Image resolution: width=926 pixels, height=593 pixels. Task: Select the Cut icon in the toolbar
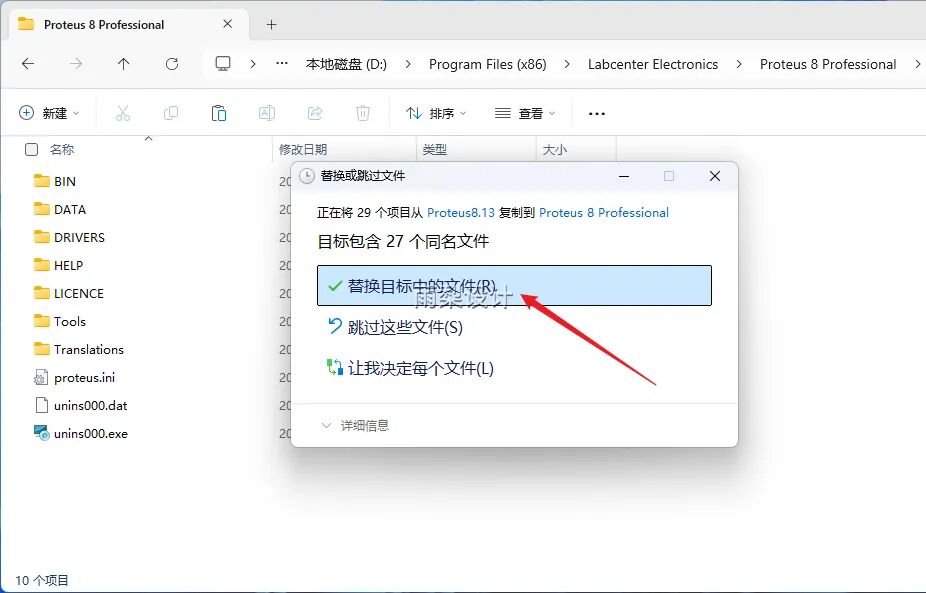(123, 112)
